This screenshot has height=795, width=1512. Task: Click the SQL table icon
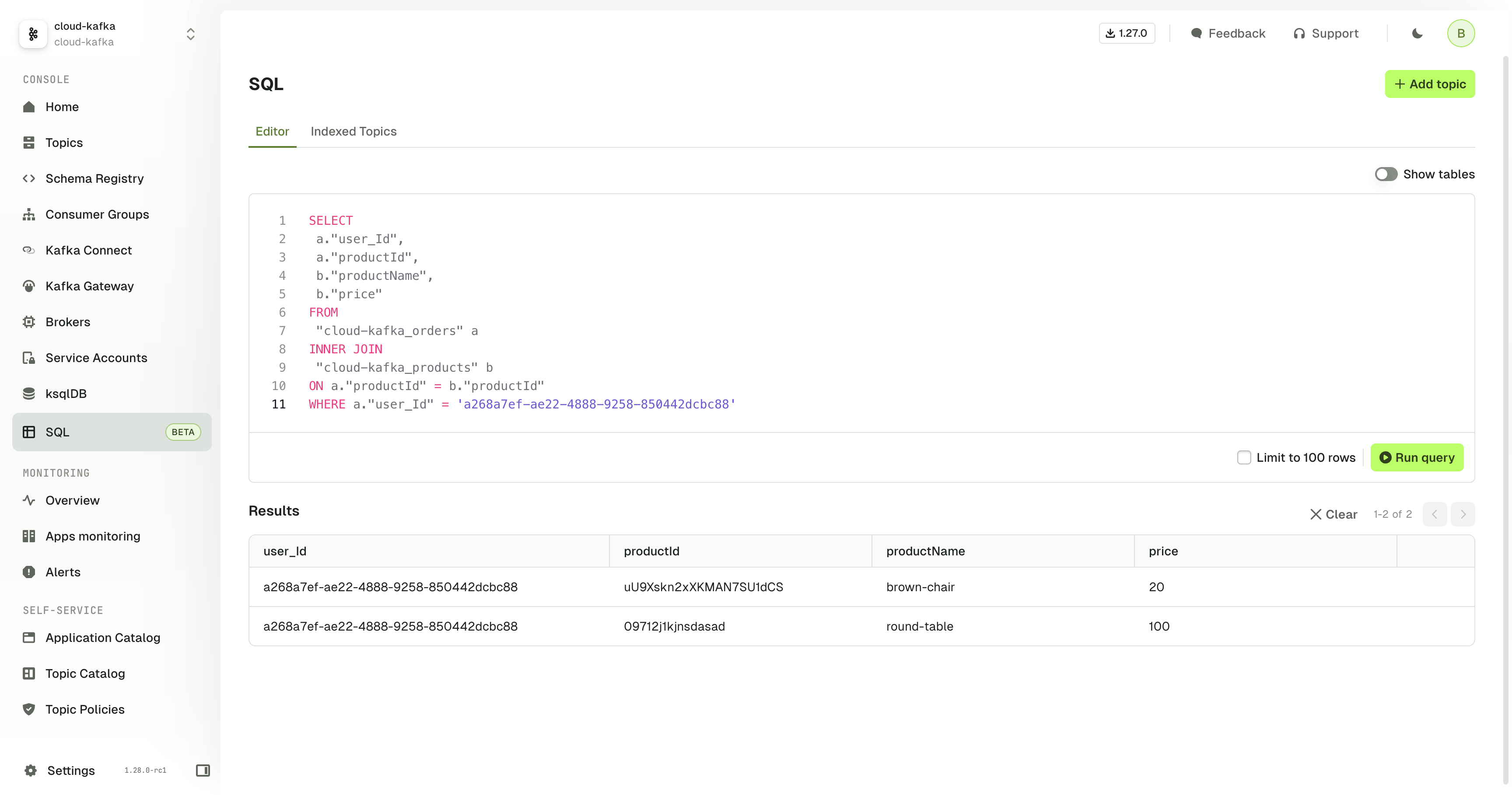tap(29, 432)
